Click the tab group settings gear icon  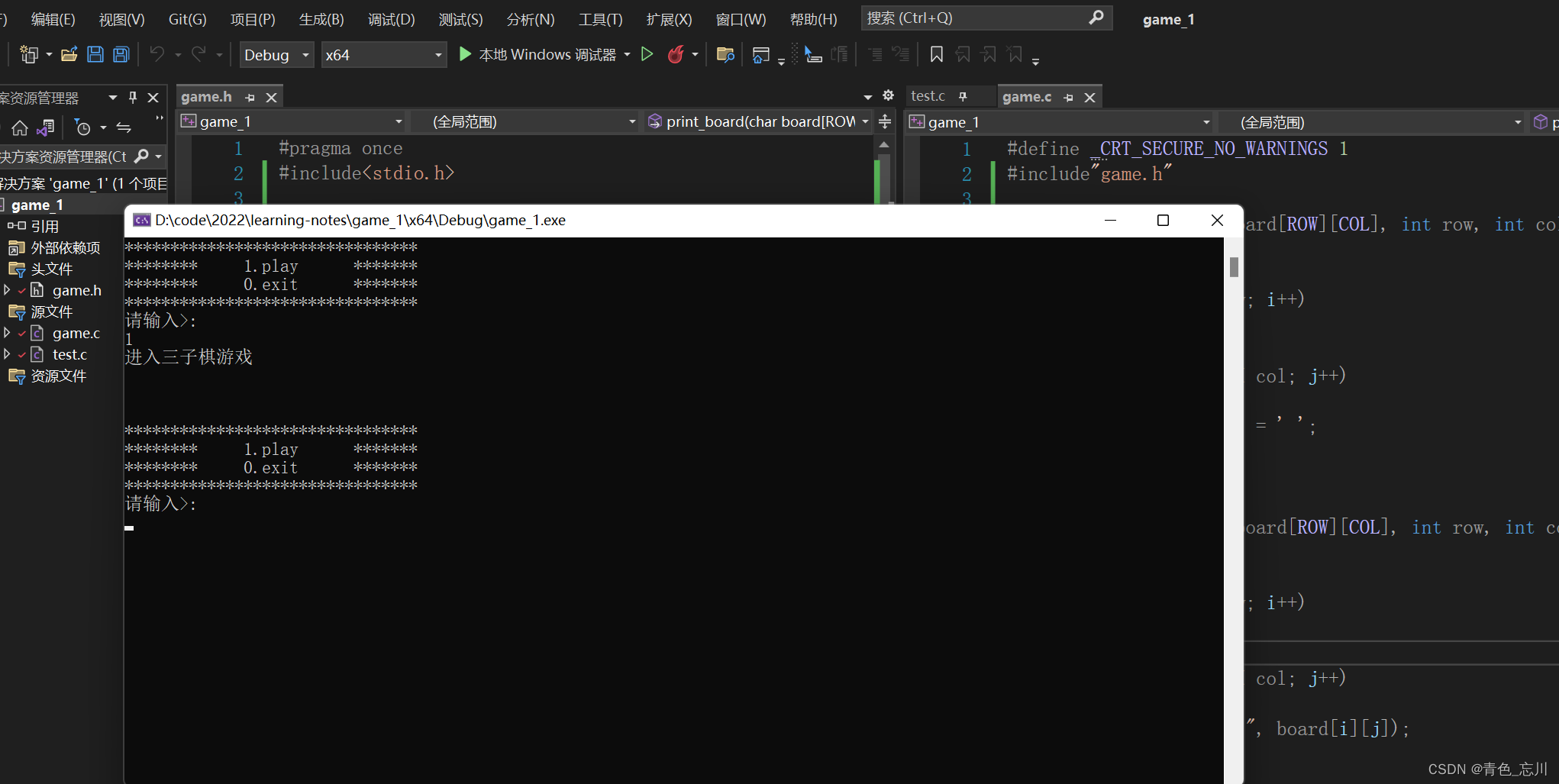[888, 95]
